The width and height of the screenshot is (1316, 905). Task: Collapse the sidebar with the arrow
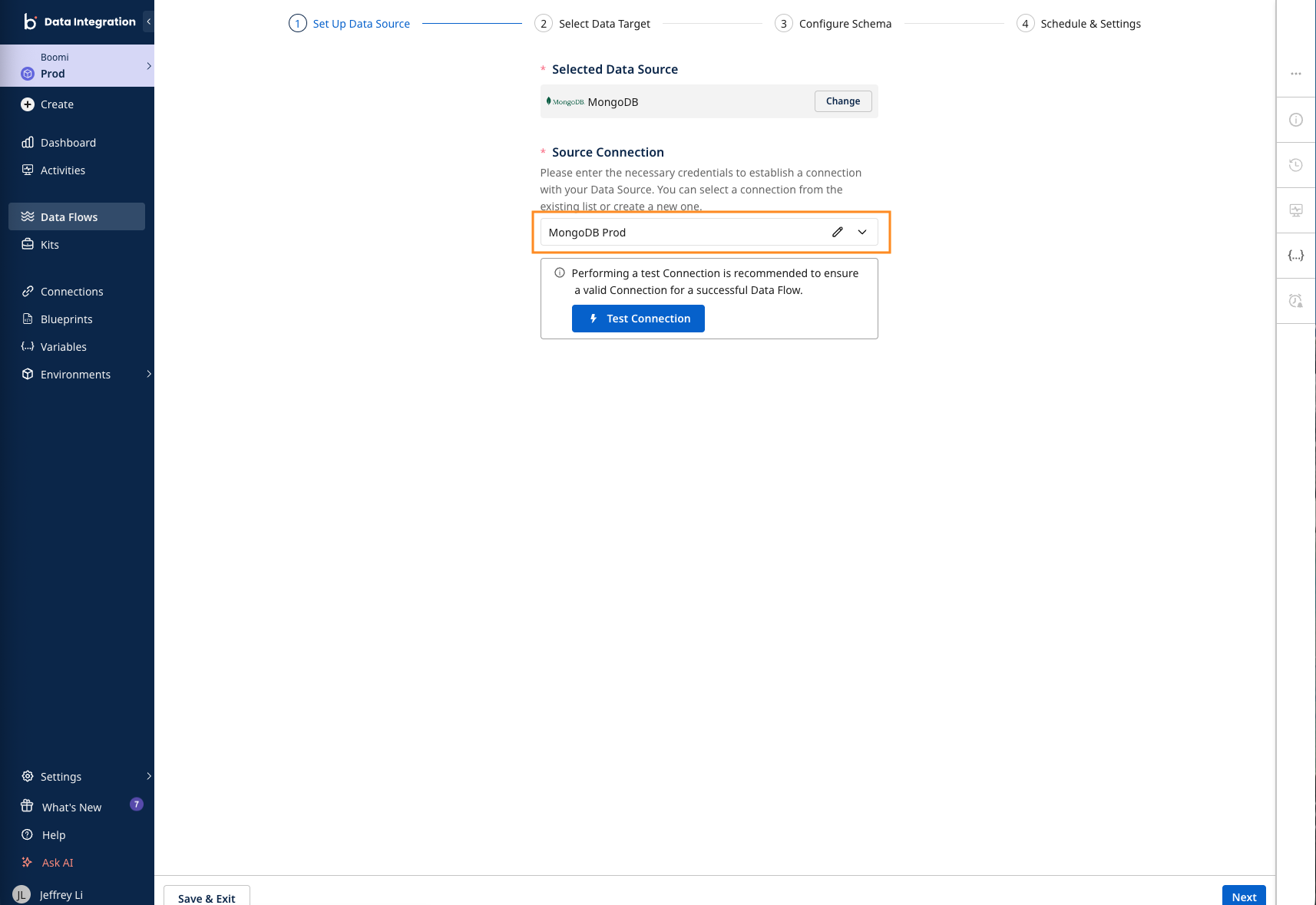[148, 21]
